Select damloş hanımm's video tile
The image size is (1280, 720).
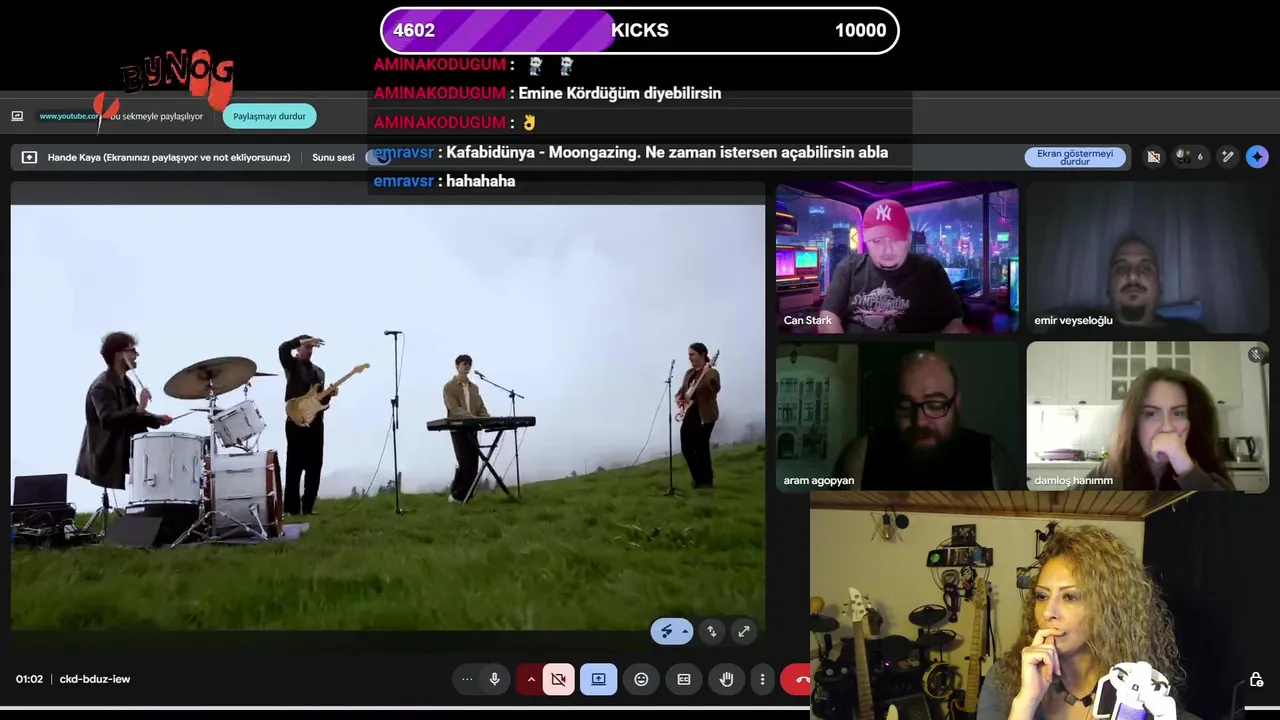click(1147, 416)
